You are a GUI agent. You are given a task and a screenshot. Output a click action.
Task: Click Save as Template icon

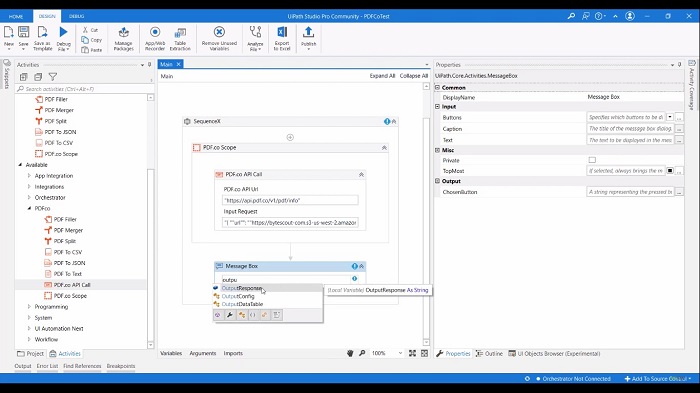coord(42,38)
